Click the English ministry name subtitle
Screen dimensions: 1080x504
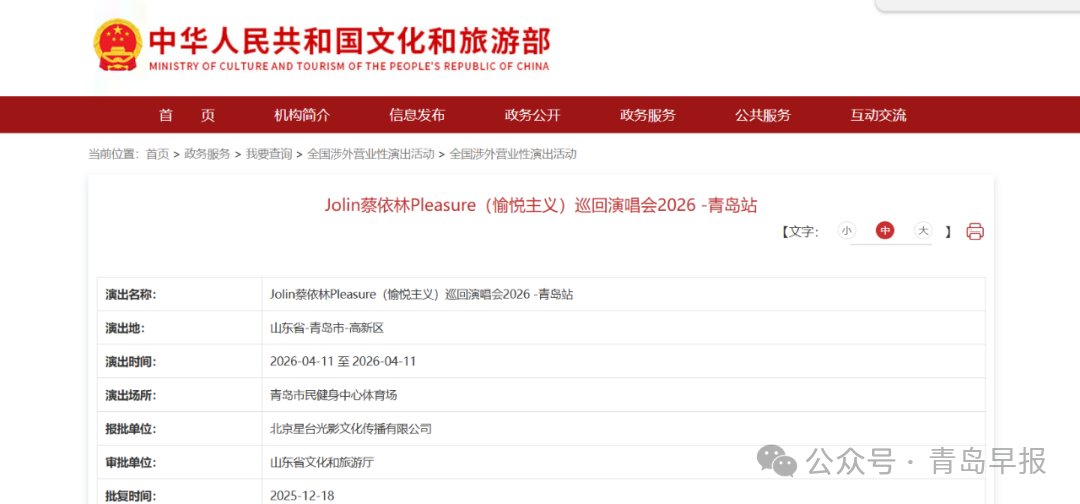[349, 66]
